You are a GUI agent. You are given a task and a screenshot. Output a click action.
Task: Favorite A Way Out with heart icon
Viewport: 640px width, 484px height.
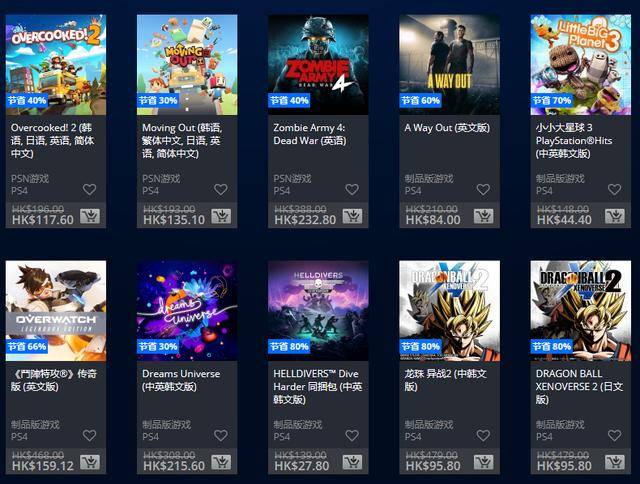click(x=483, y=189)
